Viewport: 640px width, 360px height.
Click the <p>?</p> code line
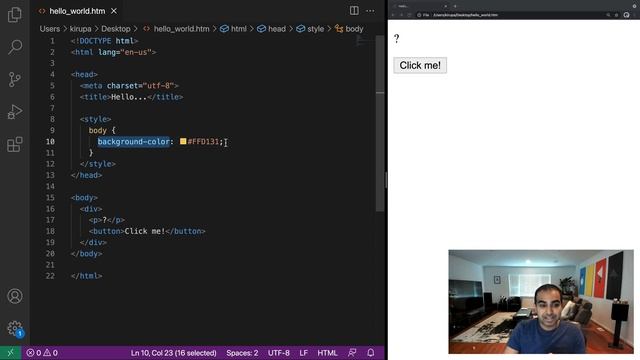click(x=107, y=220)
